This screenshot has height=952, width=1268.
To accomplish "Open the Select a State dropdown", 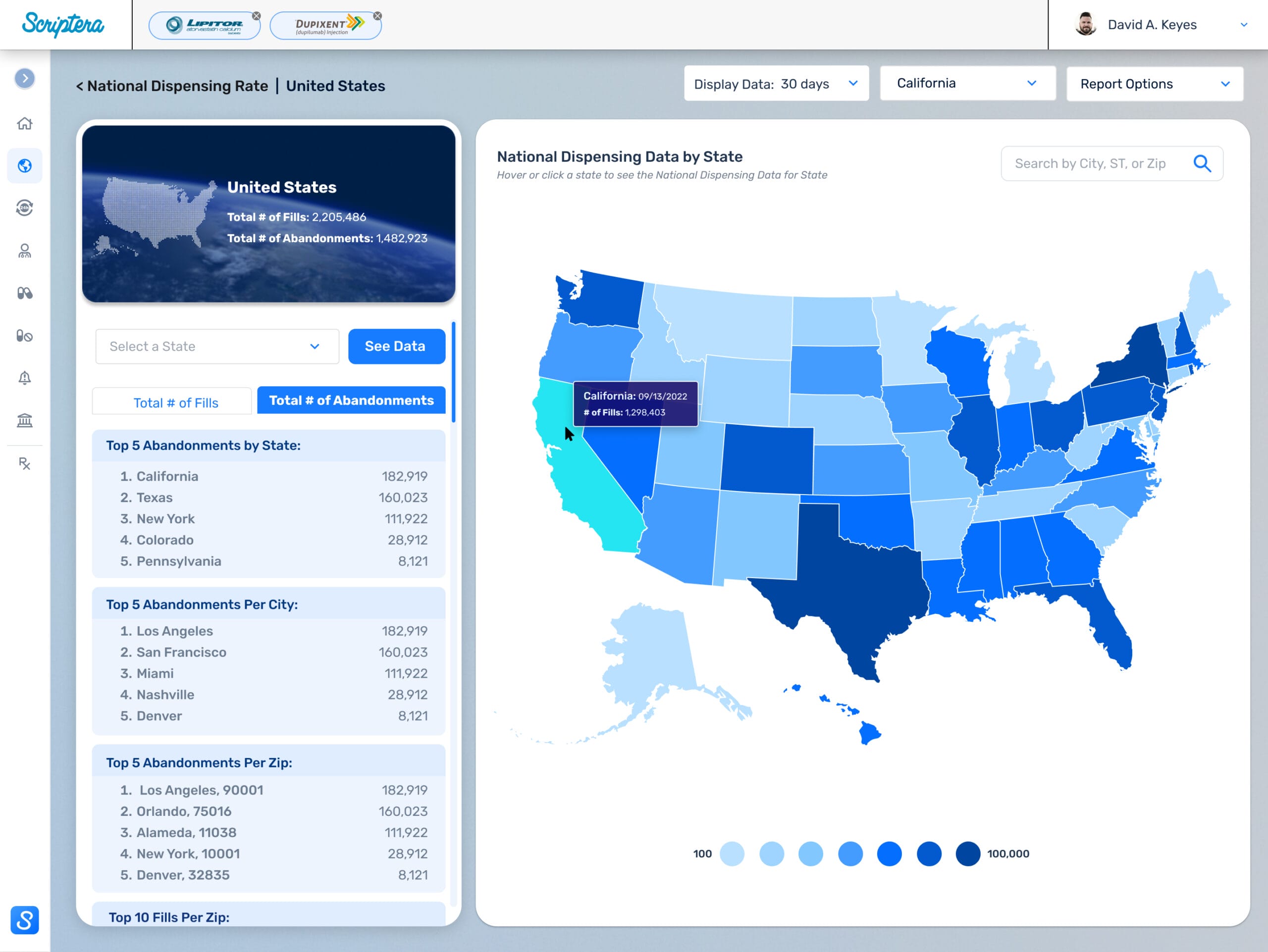I will coord(216,347).
